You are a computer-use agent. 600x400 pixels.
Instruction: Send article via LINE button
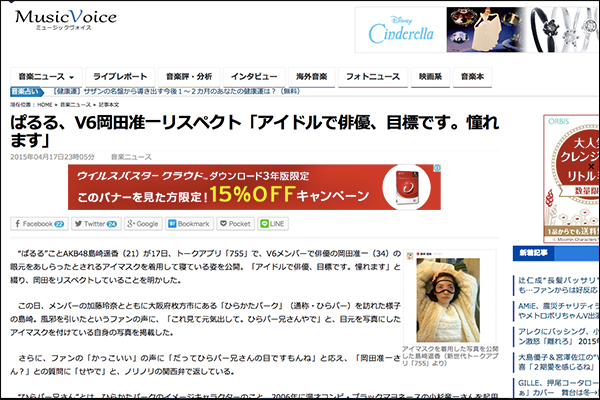pos(274,224)
